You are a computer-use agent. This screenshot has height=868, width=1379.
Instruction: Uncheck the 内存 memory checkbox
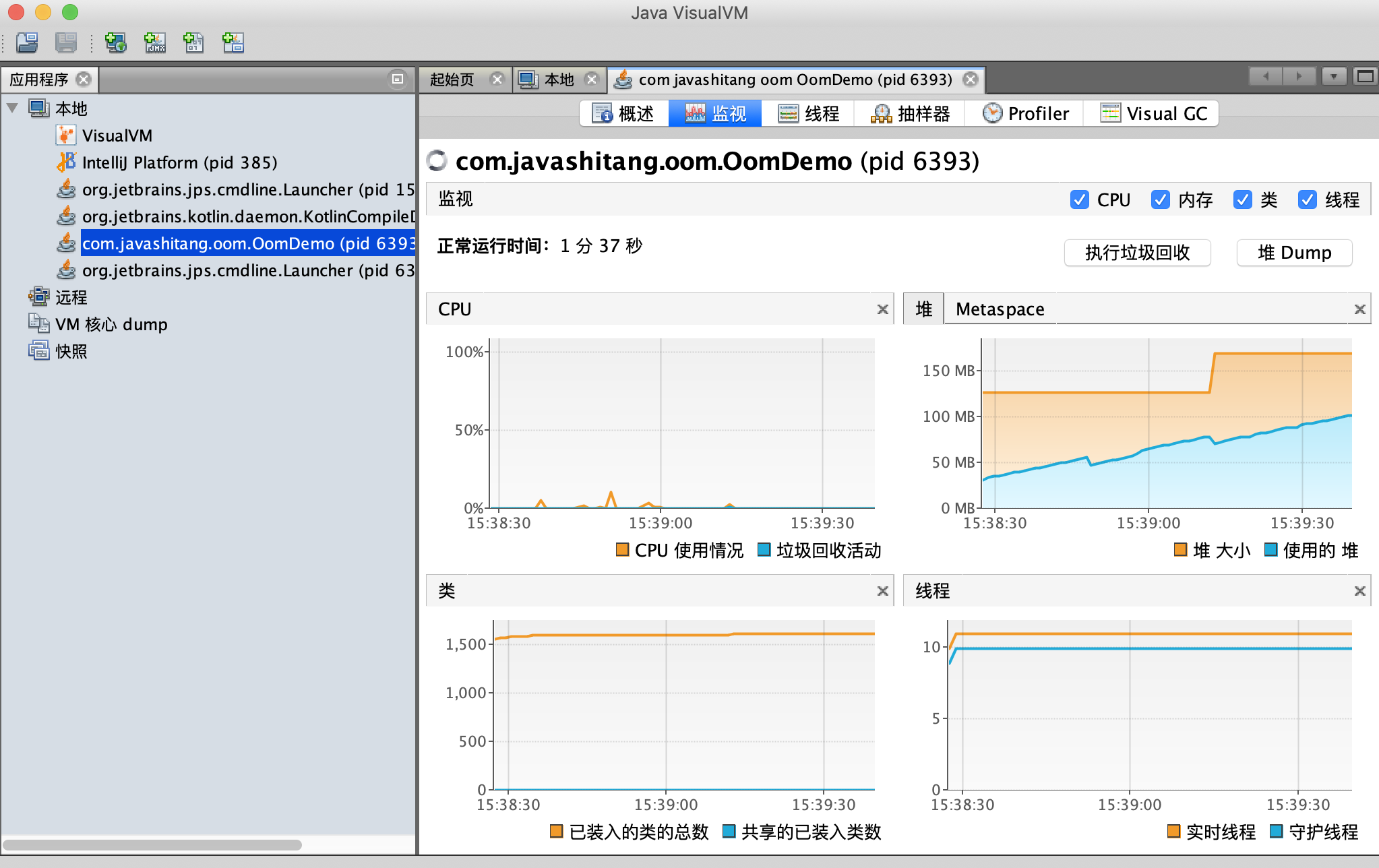tap(1160, 199)
